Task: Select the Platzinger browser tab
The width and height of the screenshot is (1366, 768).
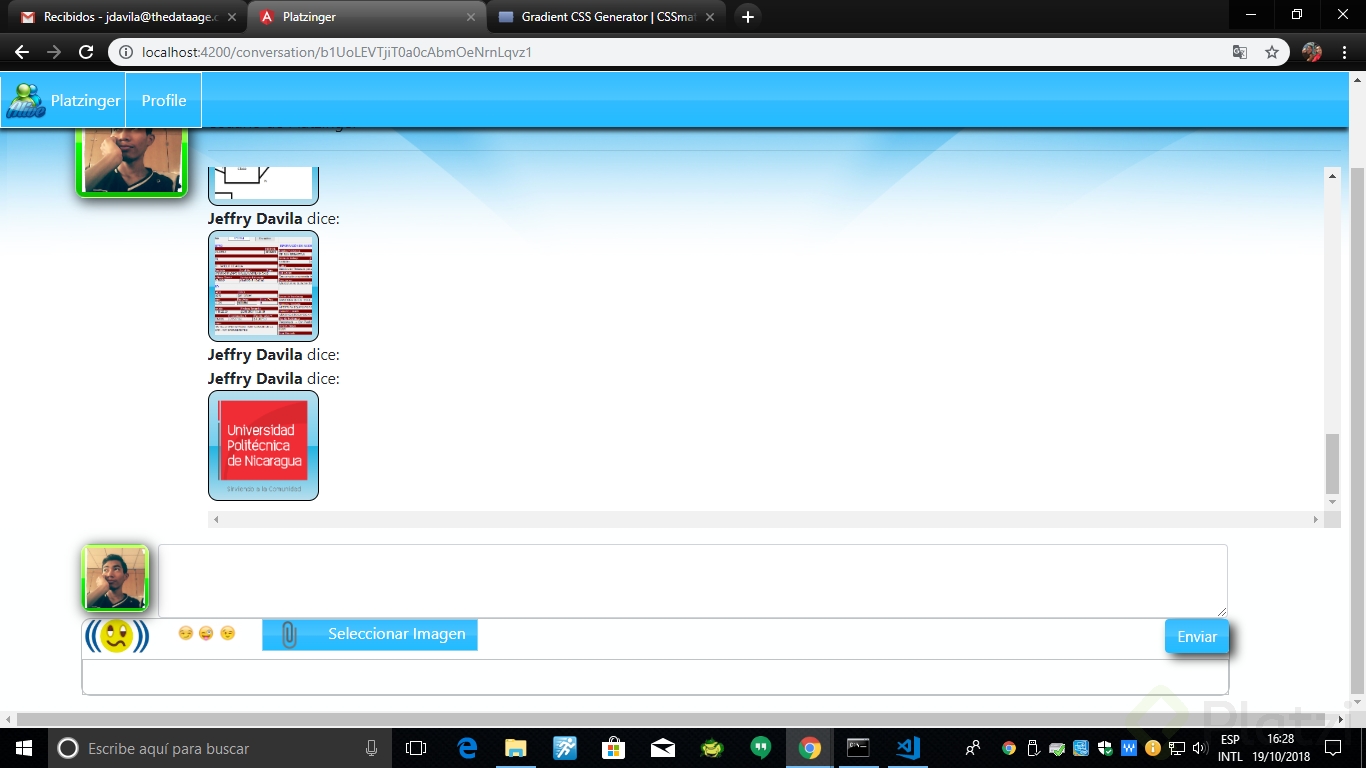Action: click(x=365, y=17)
